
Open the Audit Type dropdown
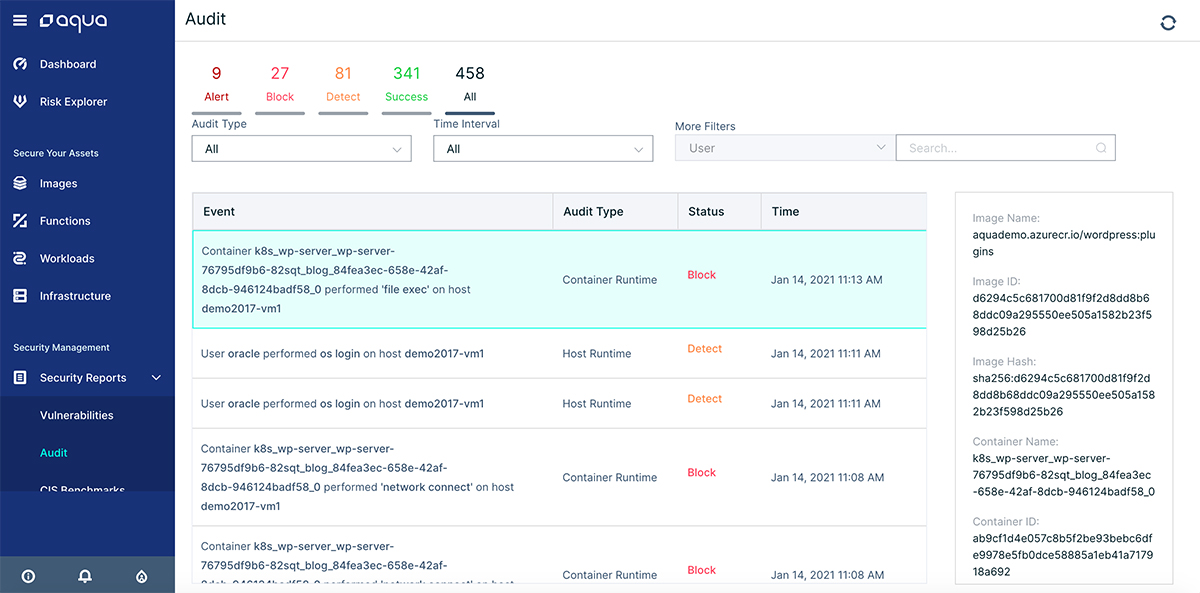point(301,149)
